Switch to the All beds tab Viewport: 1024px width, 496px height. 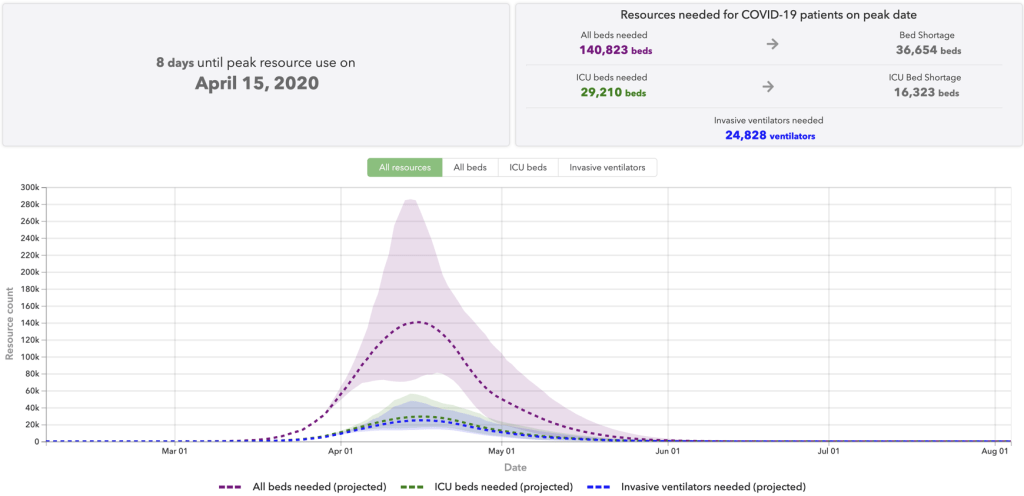[x=470, y=167]
